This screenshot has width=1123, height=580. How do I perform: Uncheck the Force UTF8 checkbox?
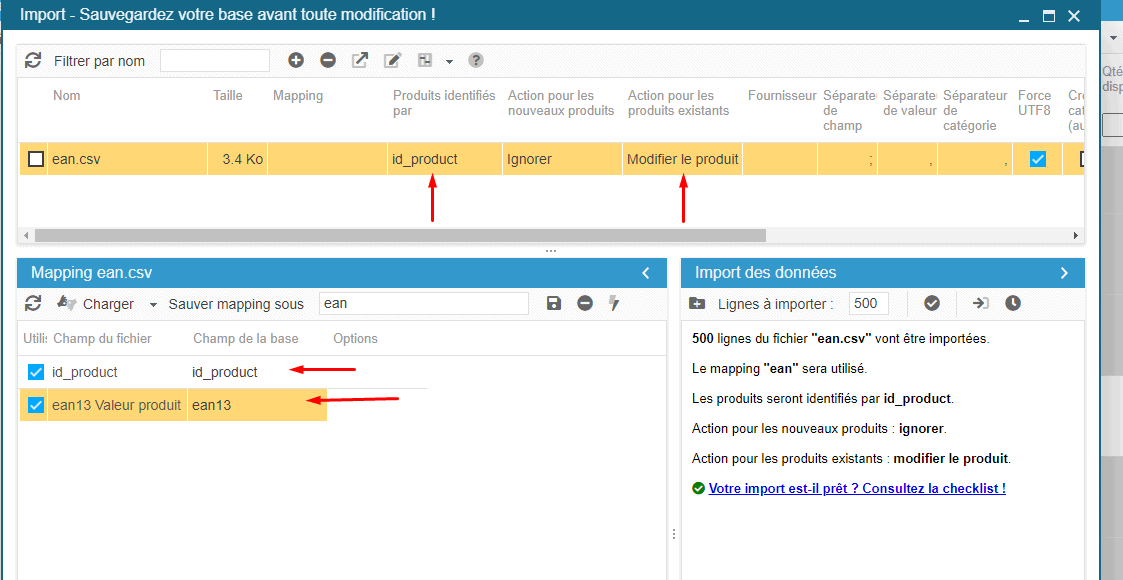(x=1038, y=159)
